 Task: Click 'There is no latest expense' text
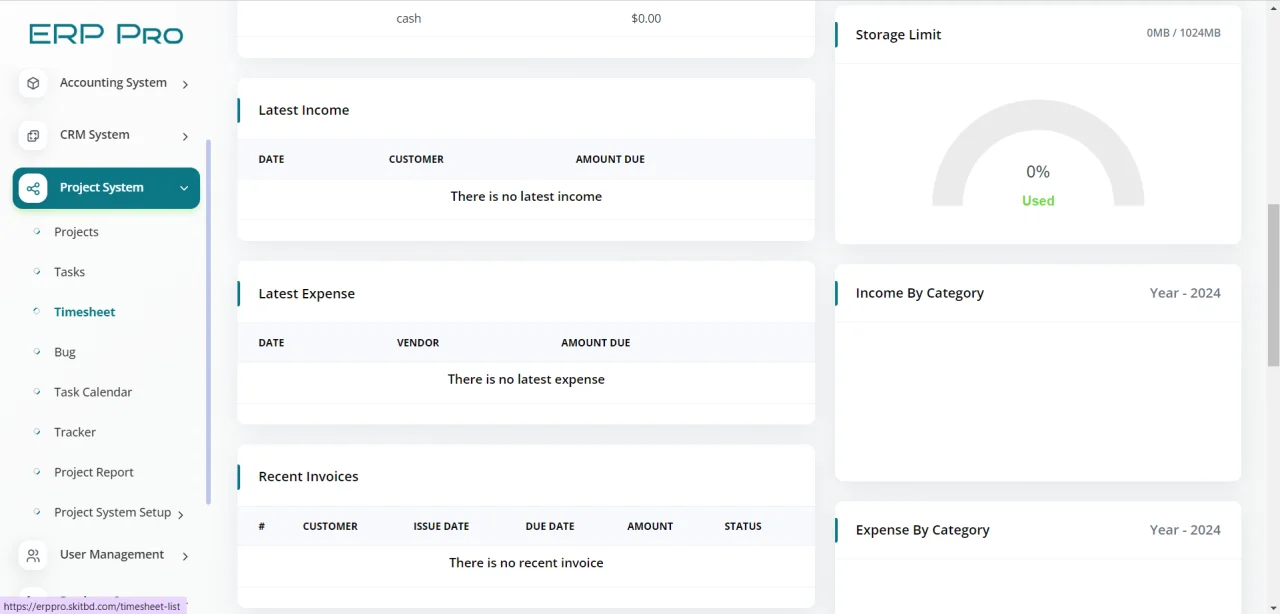(526, 380)
